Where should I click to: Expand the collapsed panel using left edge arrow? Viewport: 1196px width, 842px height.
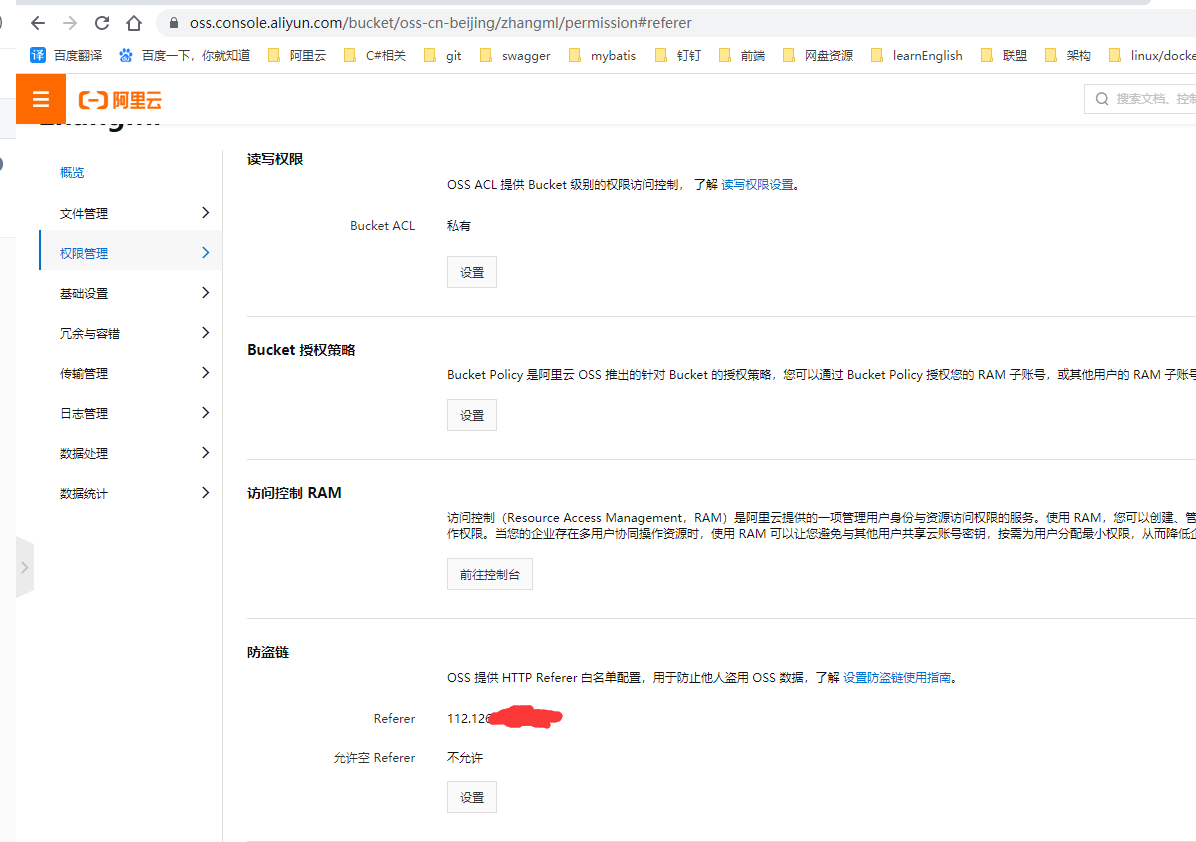tap(25, 566)
